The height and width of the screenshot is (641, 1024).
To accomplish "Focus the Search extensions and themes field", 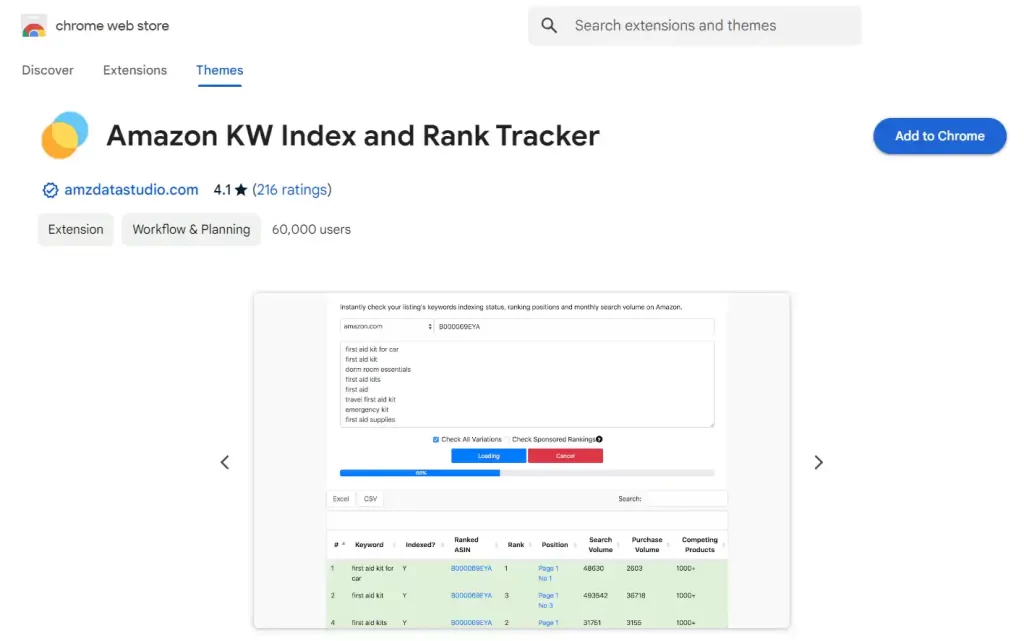I will point(695,25).
